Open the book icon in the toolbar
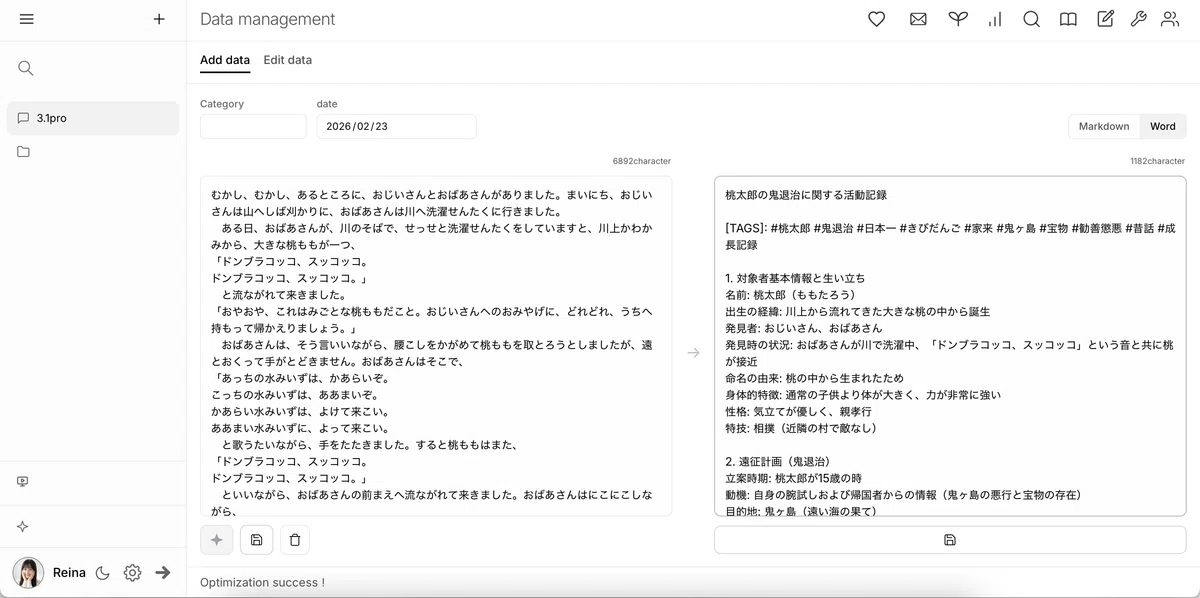Screen dimensions: 1200x598 [1069, 19]
